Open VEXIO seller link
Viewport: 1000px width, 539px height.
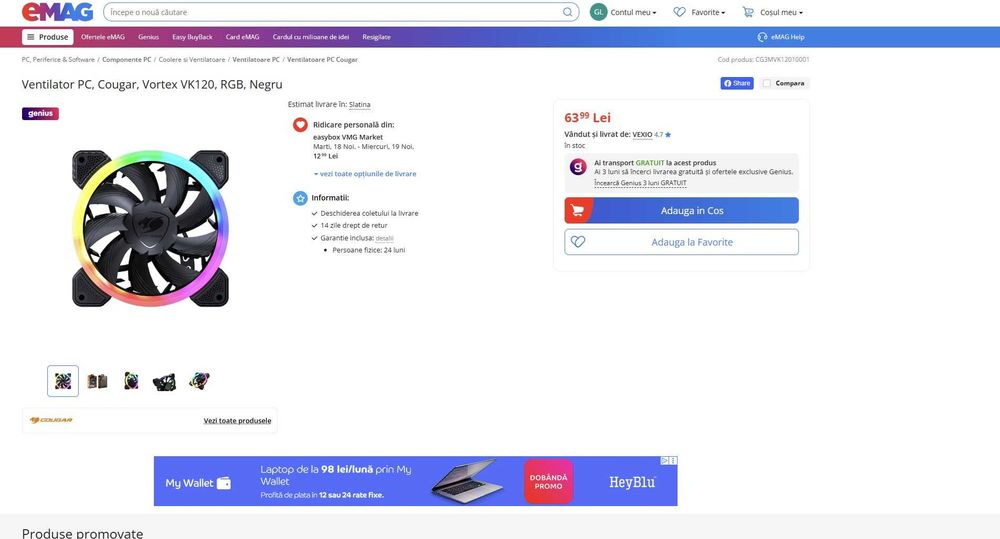point(642,135)
